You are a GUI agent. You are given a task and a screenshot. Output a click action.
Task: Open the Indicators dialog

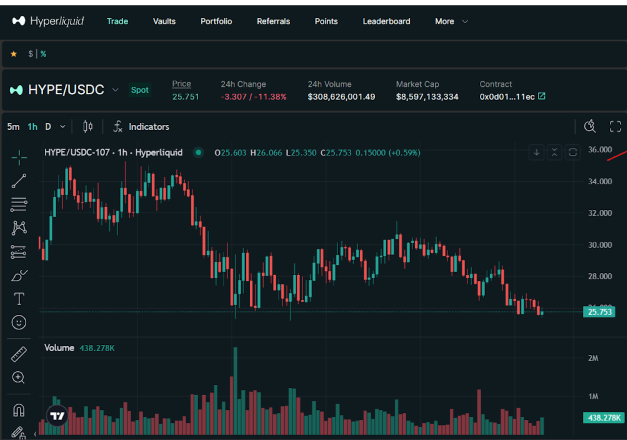pos(141,127)
